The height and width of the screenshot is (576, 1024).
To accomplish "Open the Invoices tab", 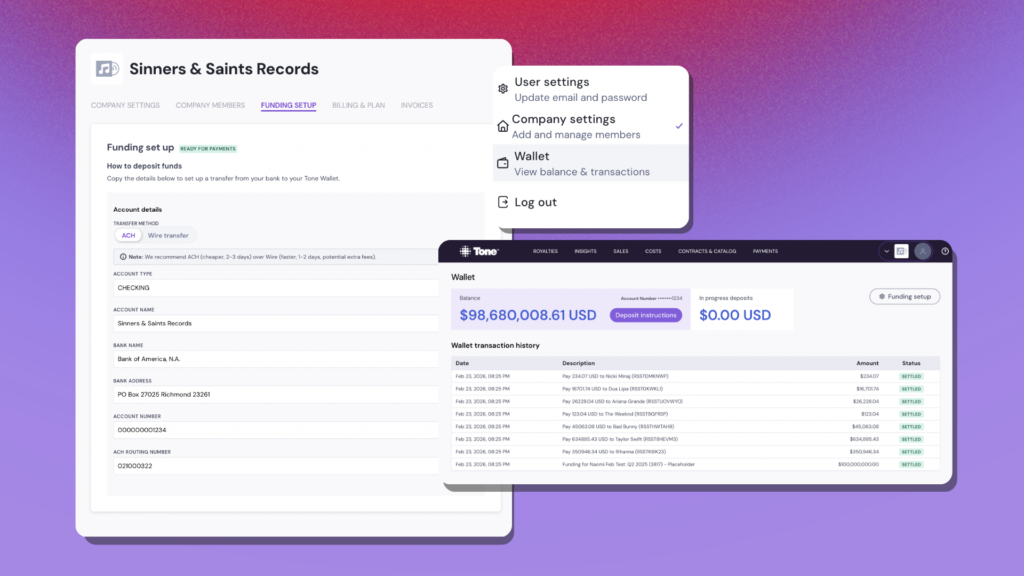I will [417, 105].
